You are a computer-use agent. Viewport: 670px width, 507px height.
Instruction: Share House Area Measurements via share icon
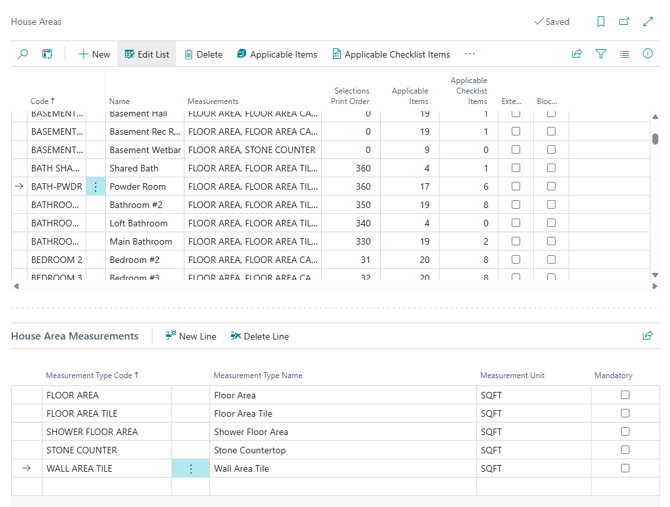pos(648,336)
